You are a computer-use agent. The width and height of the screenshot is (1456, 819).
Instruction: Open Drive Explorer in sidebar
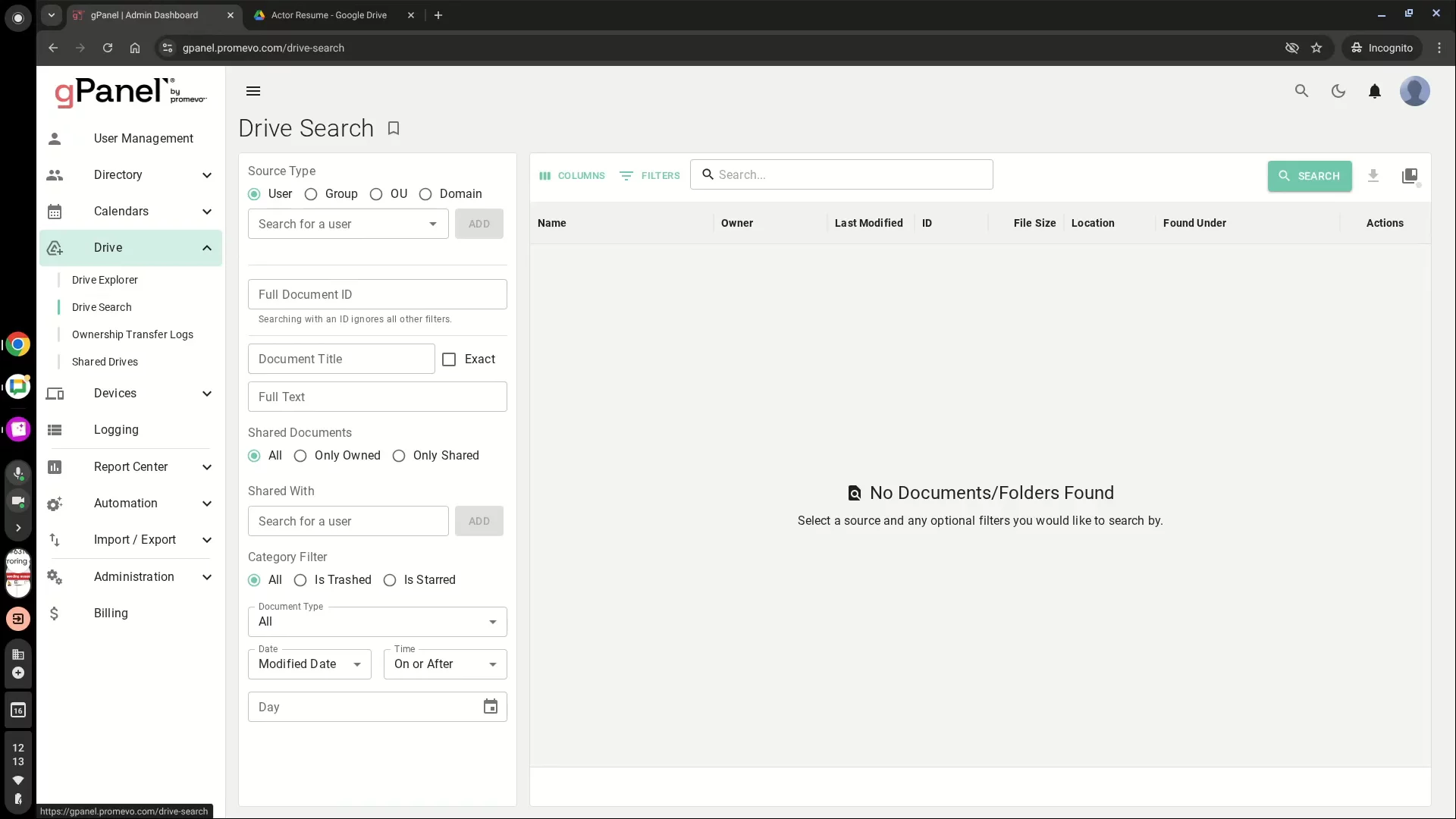(105, 280)
